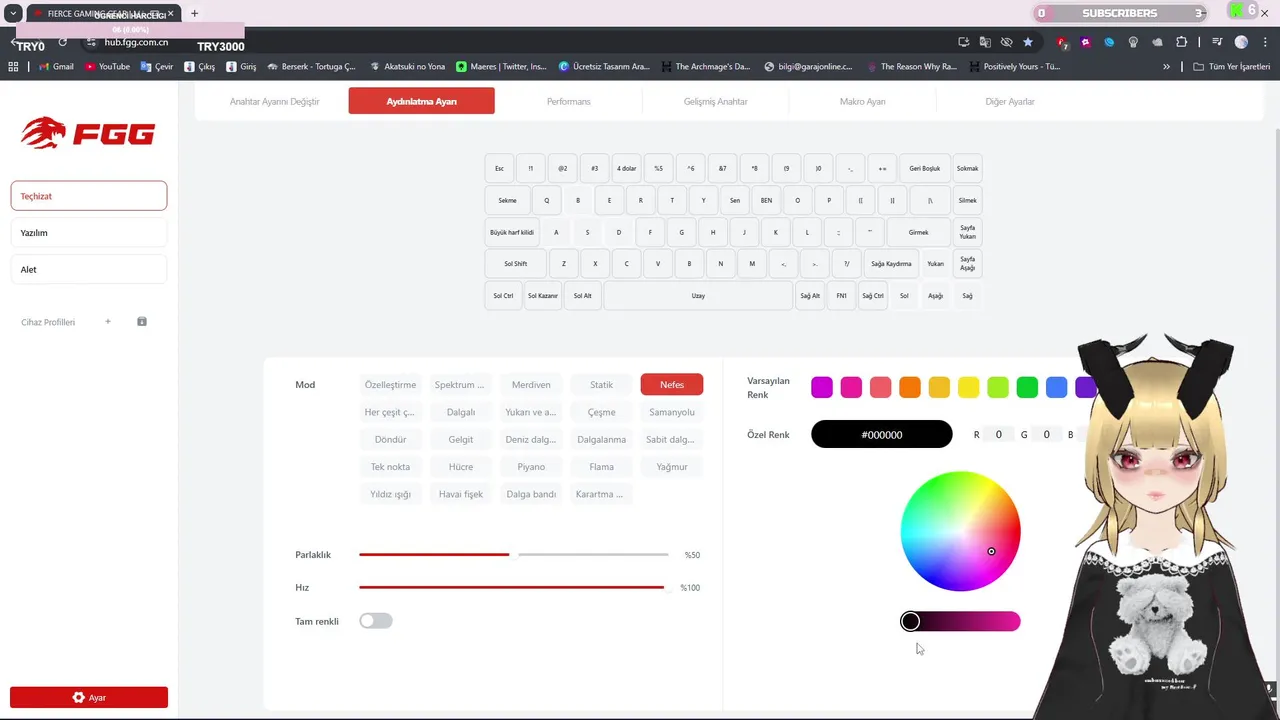Screen dimensions: 1280x720
Task: Open the browser apps grid icon
Action: pos(13,67)
